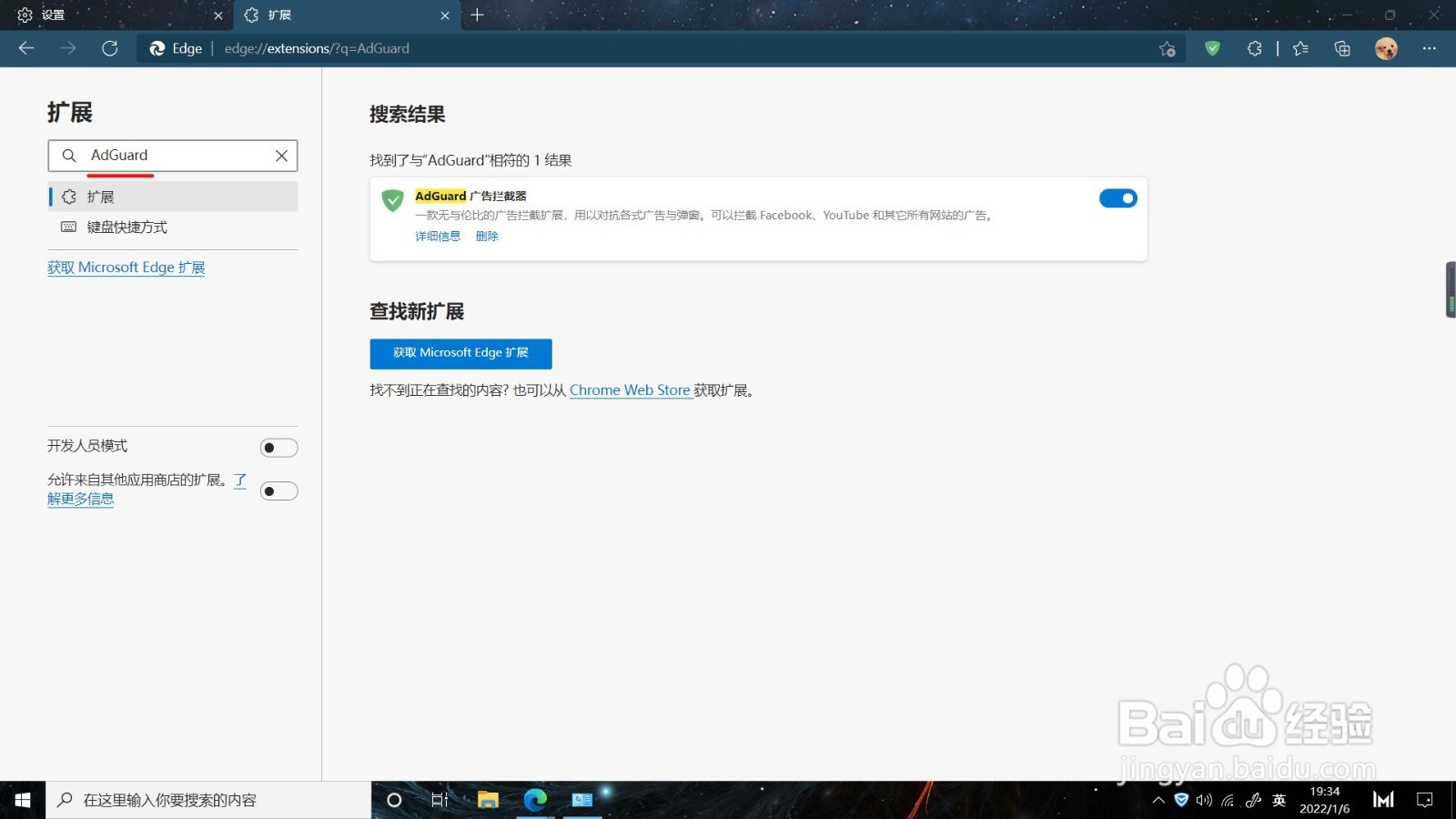The image size is (1456, 819).
Task: Focus the AdGuard extension search field
Action: tap(173, 156)
